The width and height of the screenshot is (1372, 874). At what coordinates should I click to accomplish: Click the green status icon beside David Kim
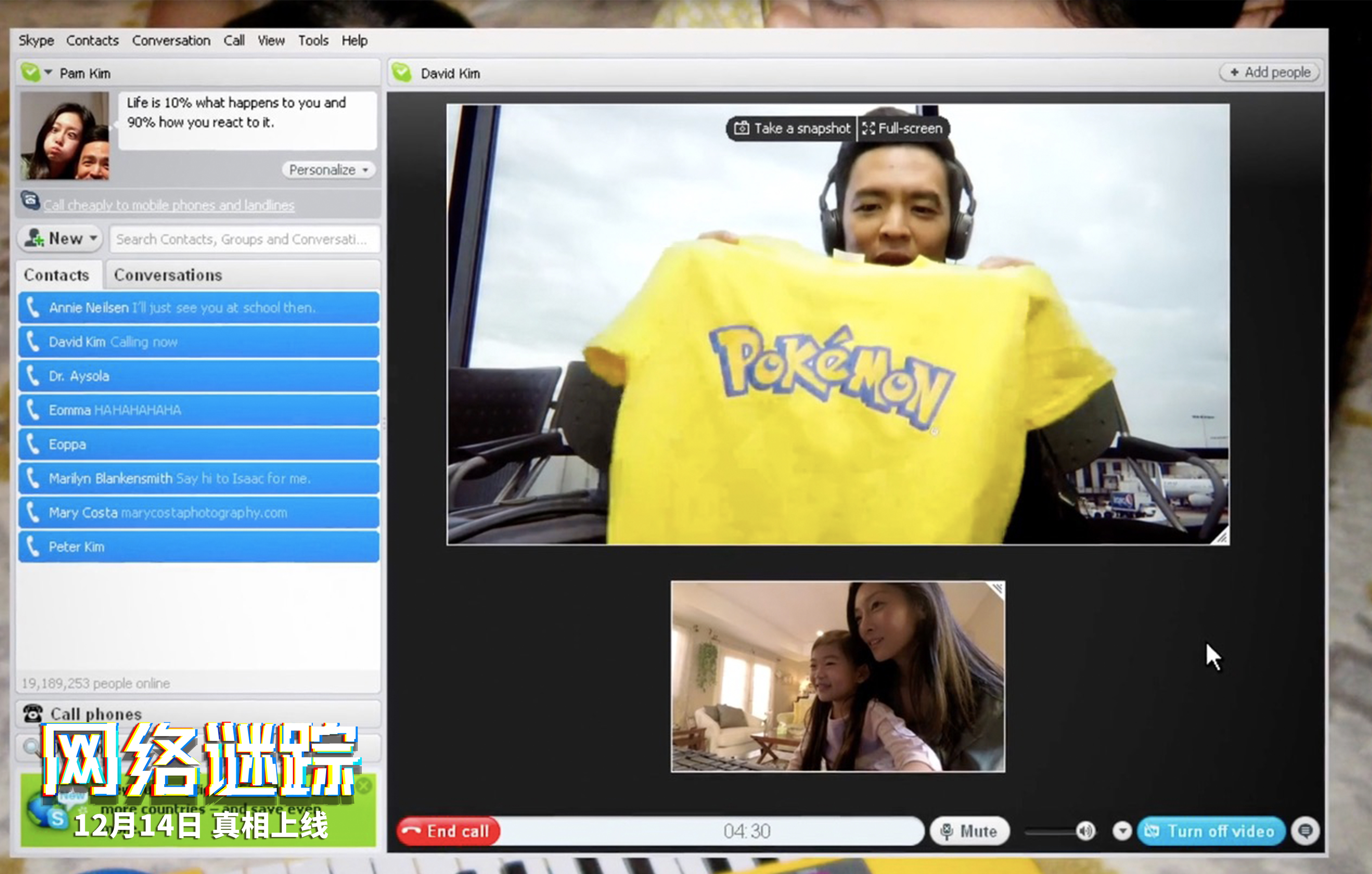point(402,73)
